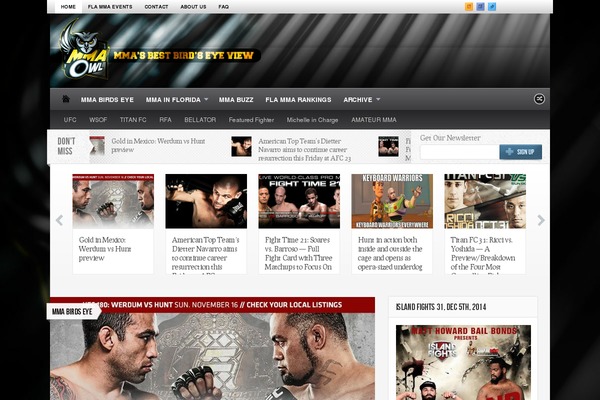Open Fight Time 21: Soares vs. Barroso title
The height and width of the screenshot is (400, 600).
click(x=298, y=253)
